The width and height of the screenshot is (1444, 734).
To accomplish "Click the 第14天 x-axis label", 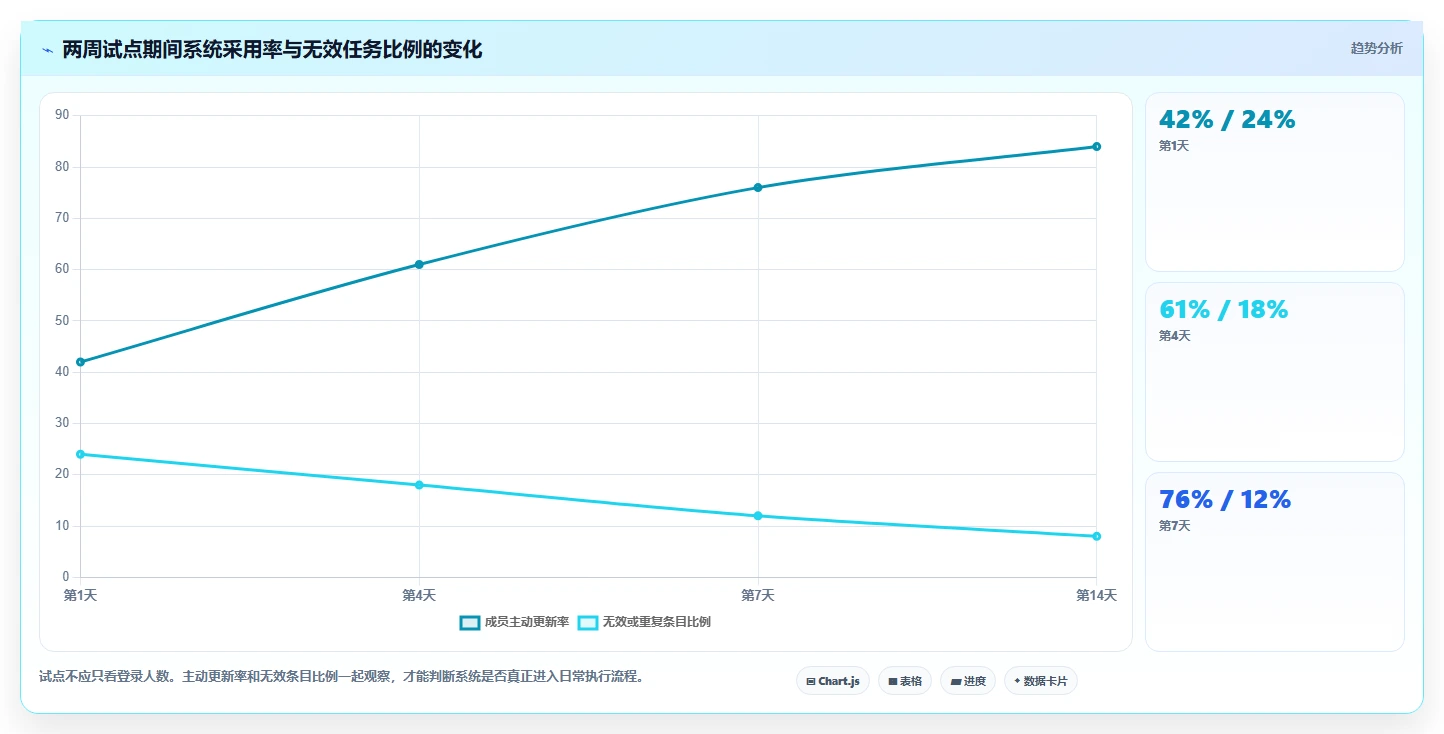I will click(x=1096, y=595).
